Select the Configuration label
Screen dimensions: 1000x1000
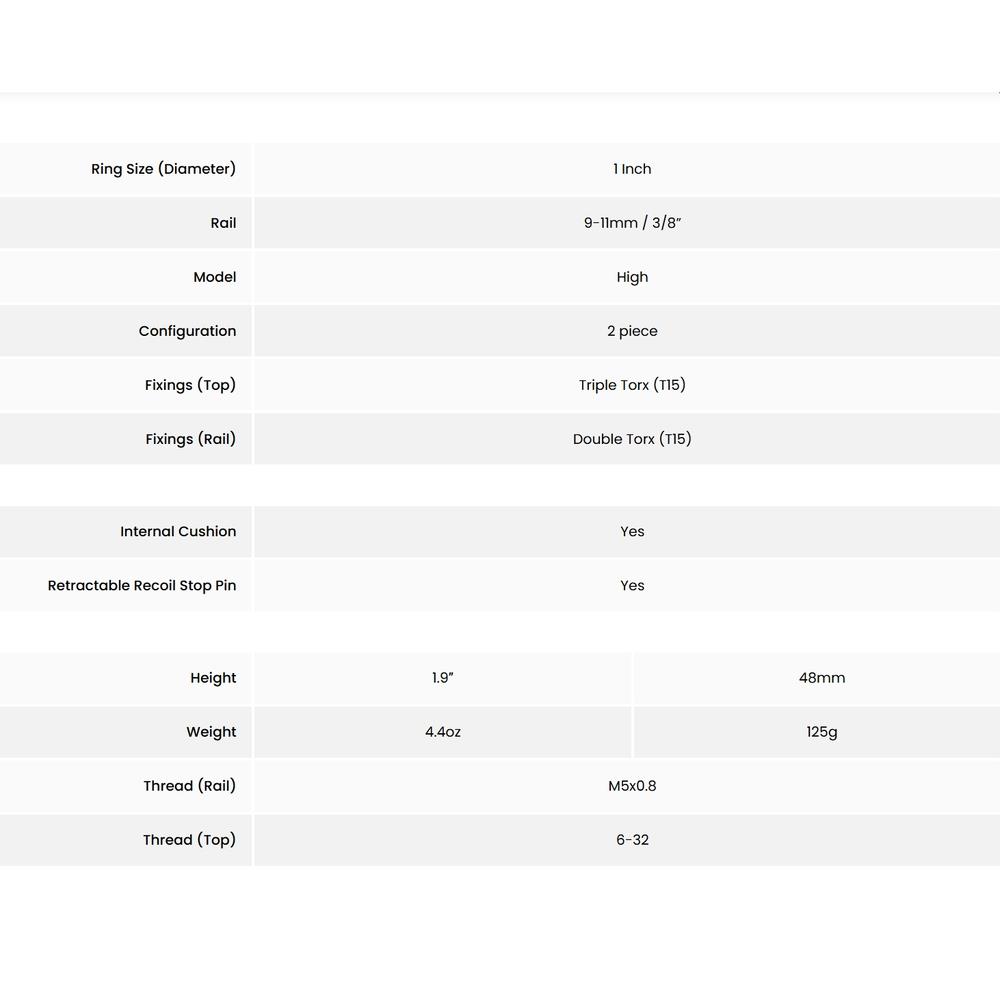(x=187, y=331)
